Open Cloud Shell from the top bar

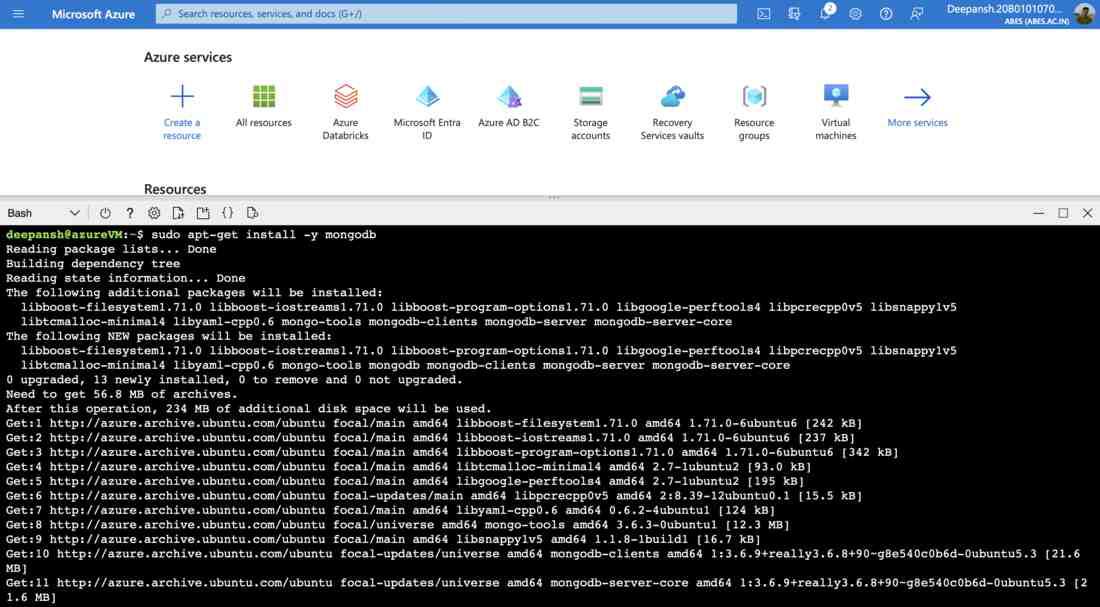(x=764, y=13)
